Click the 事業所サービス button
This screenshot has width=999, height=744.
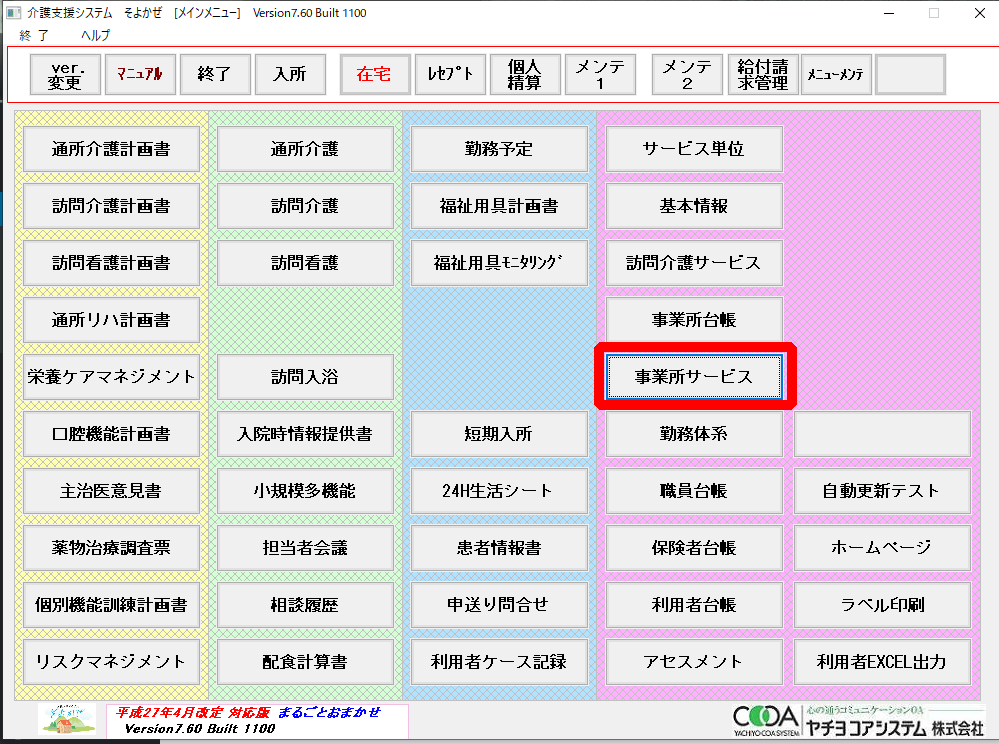694,377
